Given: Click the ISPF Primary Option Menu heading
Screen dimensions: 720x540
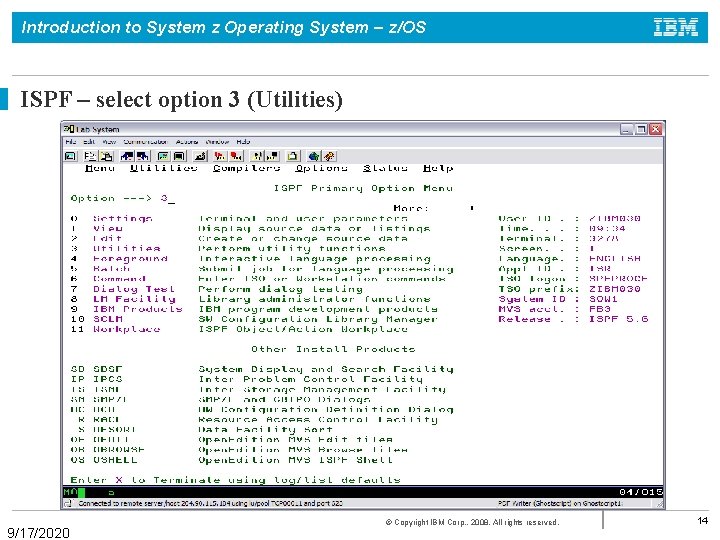Looking at the screenshot, I should 363,189.
